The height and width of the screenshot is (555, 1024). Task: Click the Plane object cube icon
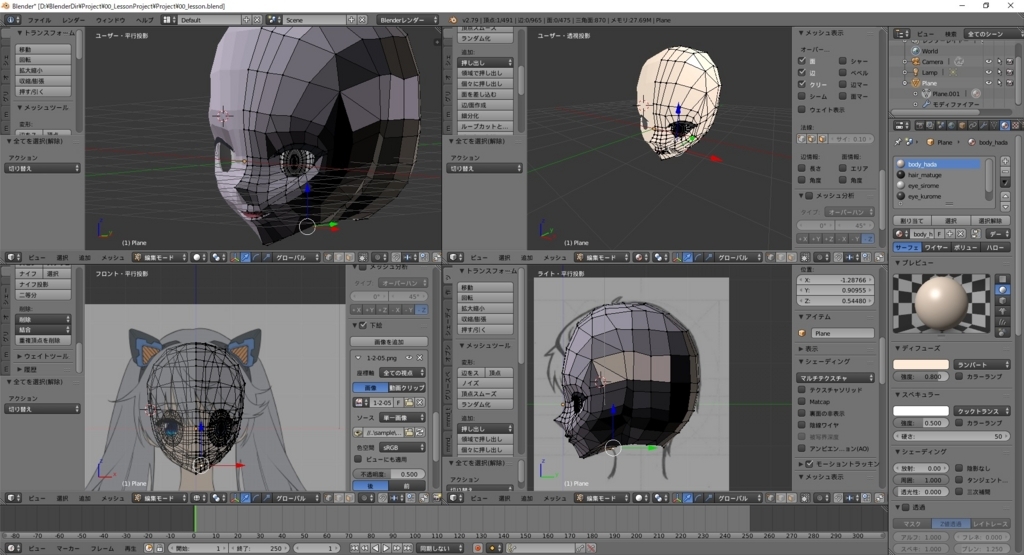[x=928, y=143]
